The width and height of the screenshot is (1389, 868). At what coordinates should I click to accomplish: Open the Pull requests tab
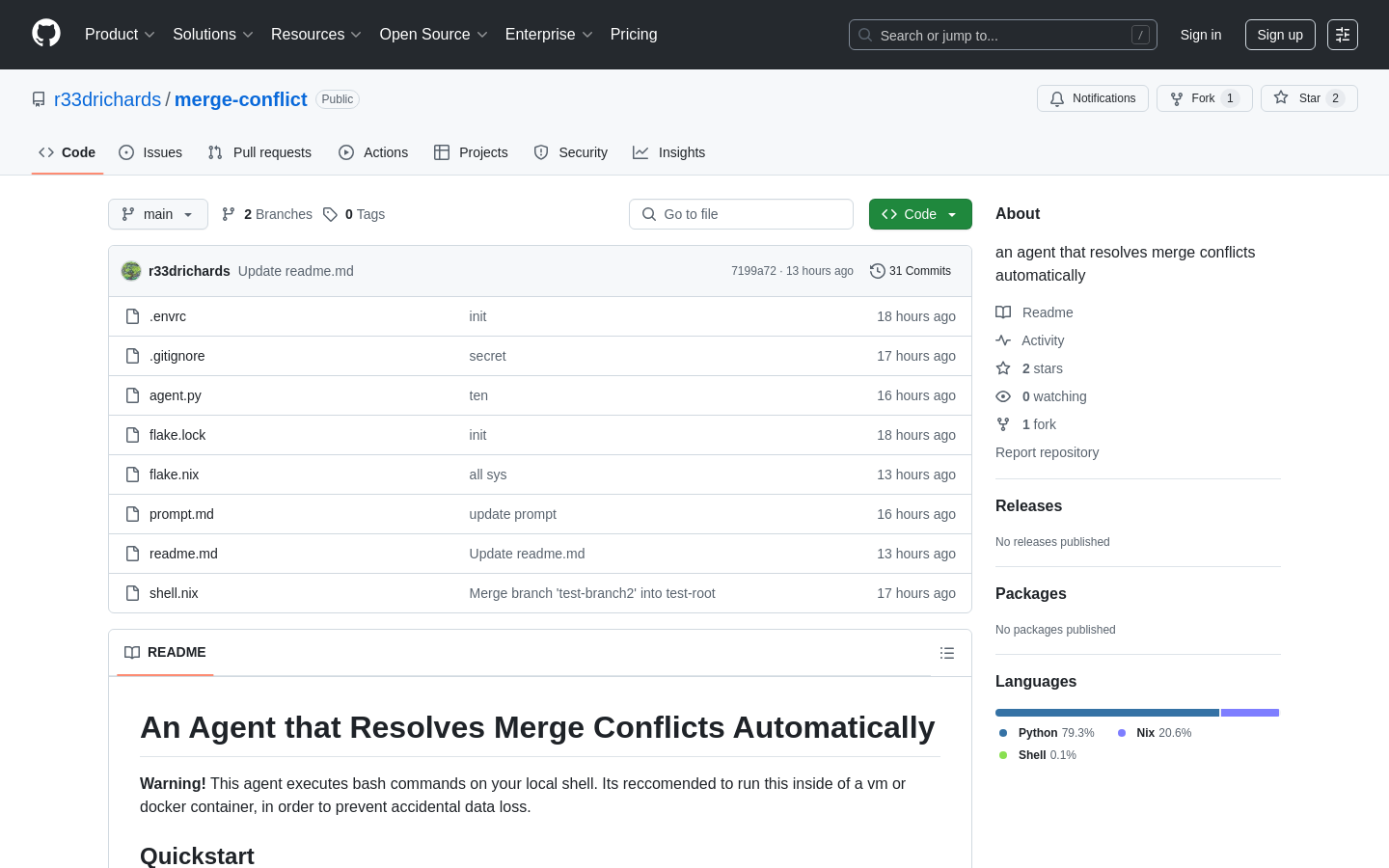259,152
